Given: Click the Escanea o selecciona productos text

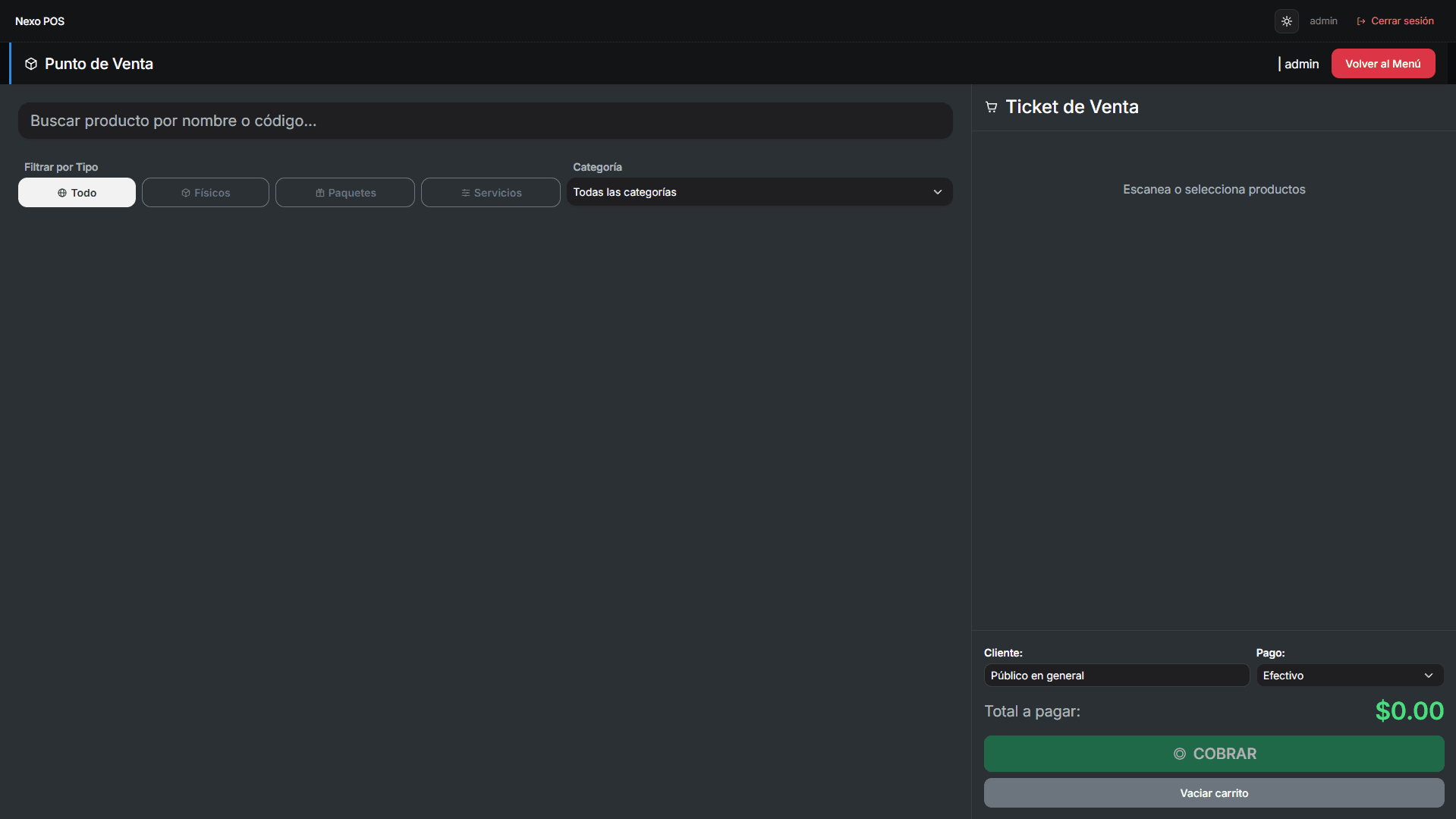Looking at the screenshot, I should click(x=1214, y=190).
